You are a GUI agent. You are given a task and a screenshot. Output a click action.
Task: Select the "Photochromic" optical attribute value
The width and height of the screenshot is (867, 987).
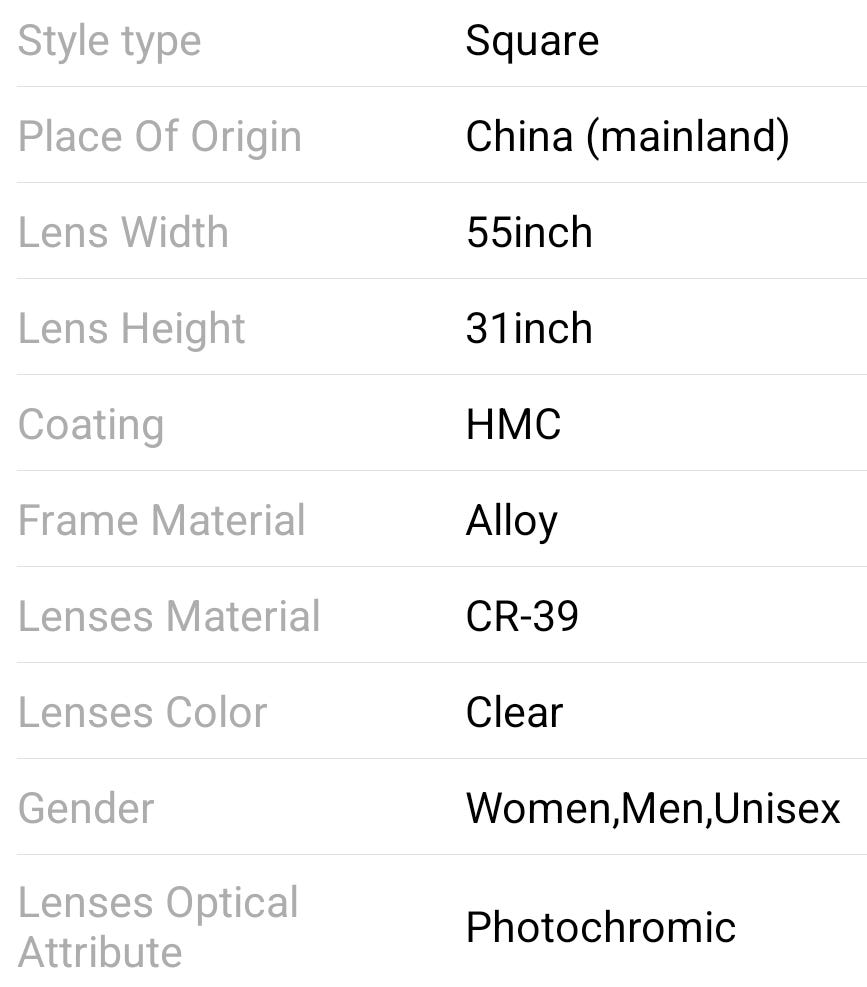click(x=600, y=928)
